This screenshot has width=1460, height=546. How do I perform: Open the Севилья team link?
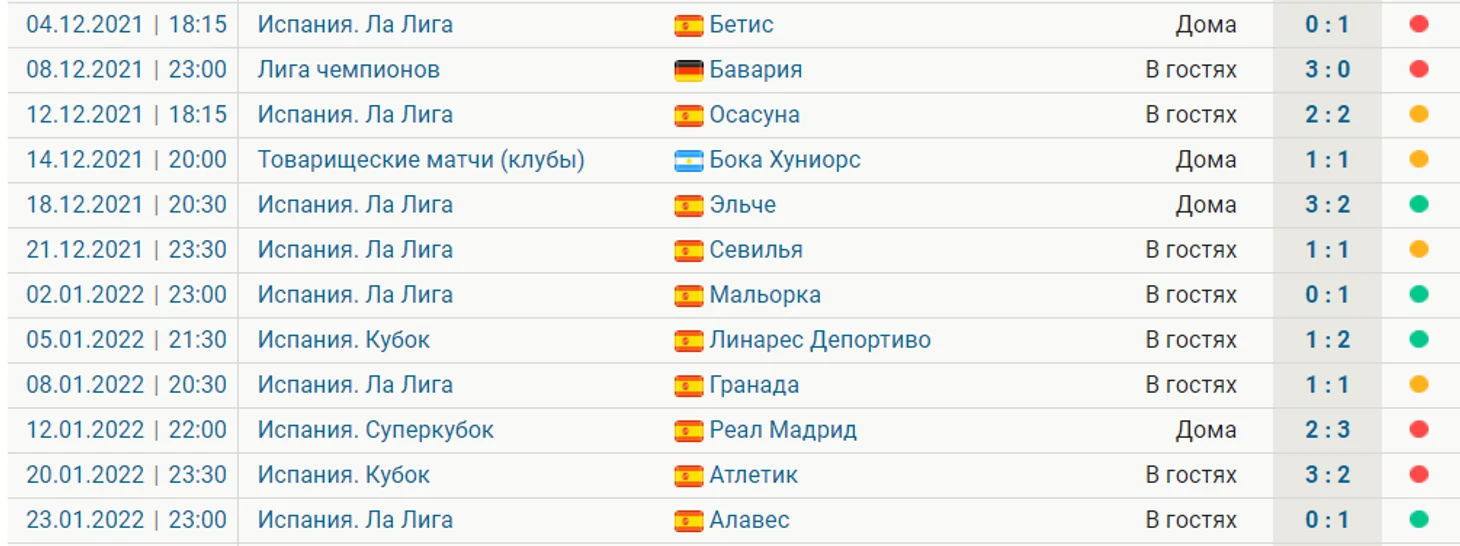tap(756, 250)
